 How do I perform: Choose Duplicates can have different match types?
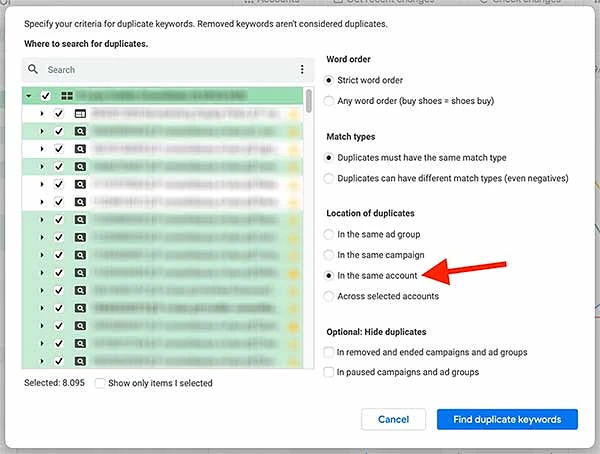(x=328, y=178)
